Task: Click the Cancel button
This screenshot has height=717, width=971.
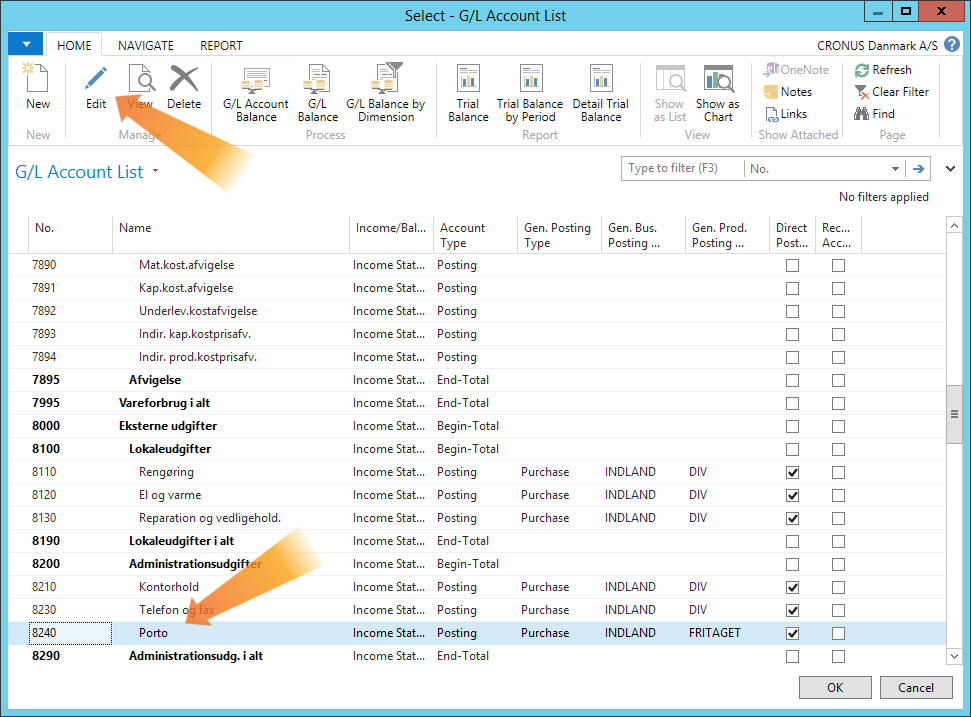Action: (916, 687)
